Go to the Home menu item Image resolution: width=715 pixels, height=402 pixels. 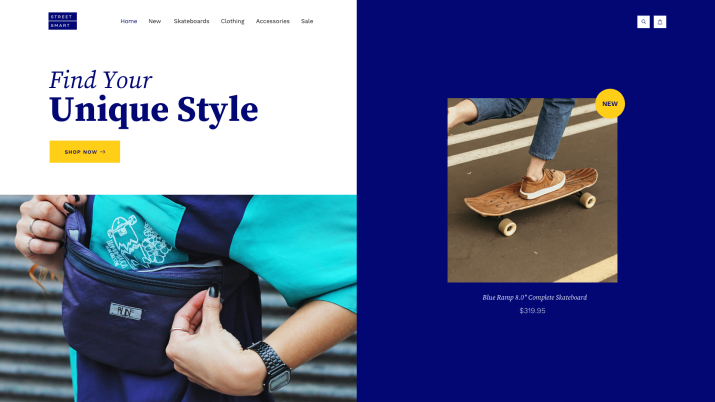[129, 21]
